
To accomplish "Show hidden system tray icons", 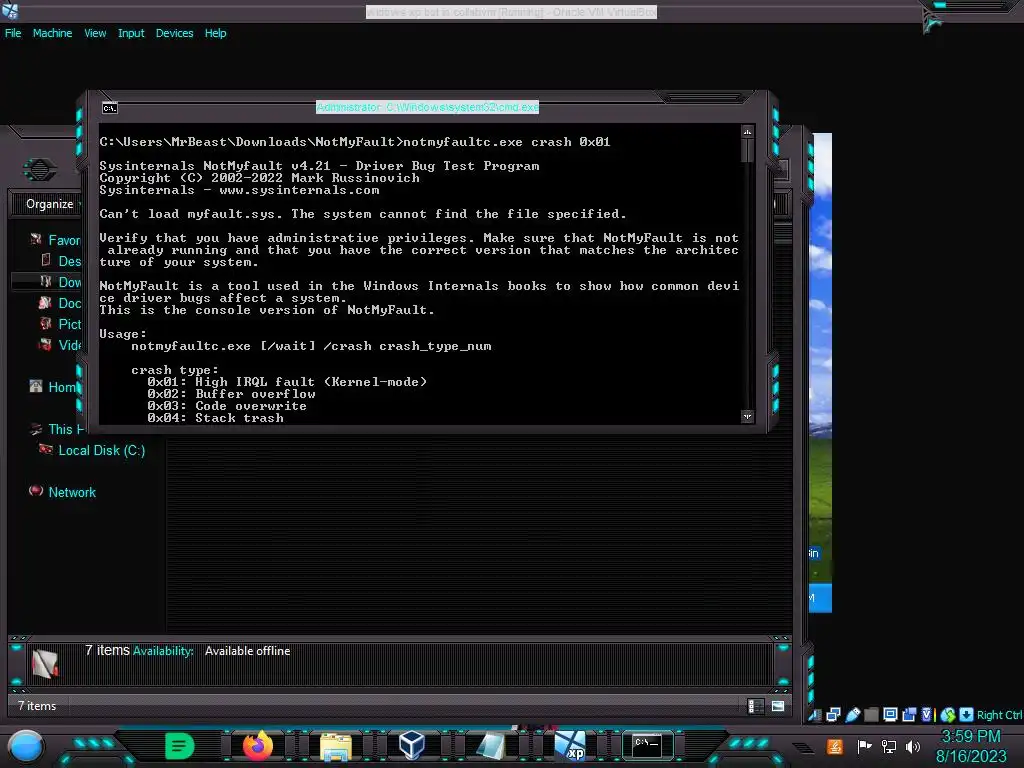I will 803,748.
